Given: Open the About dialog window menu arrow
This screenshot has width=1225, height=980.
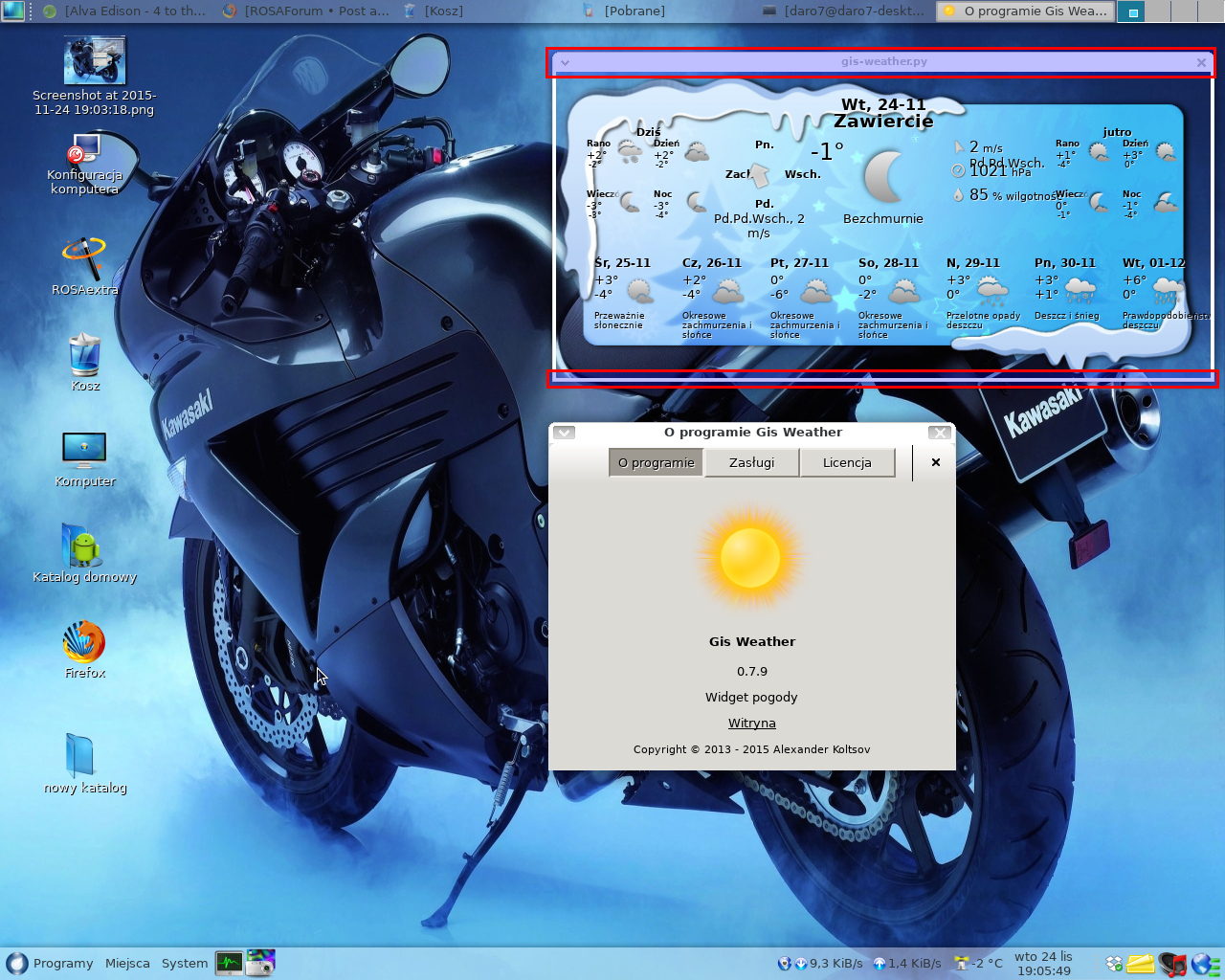Looking at the screenshot, I should tap(564, 433).
